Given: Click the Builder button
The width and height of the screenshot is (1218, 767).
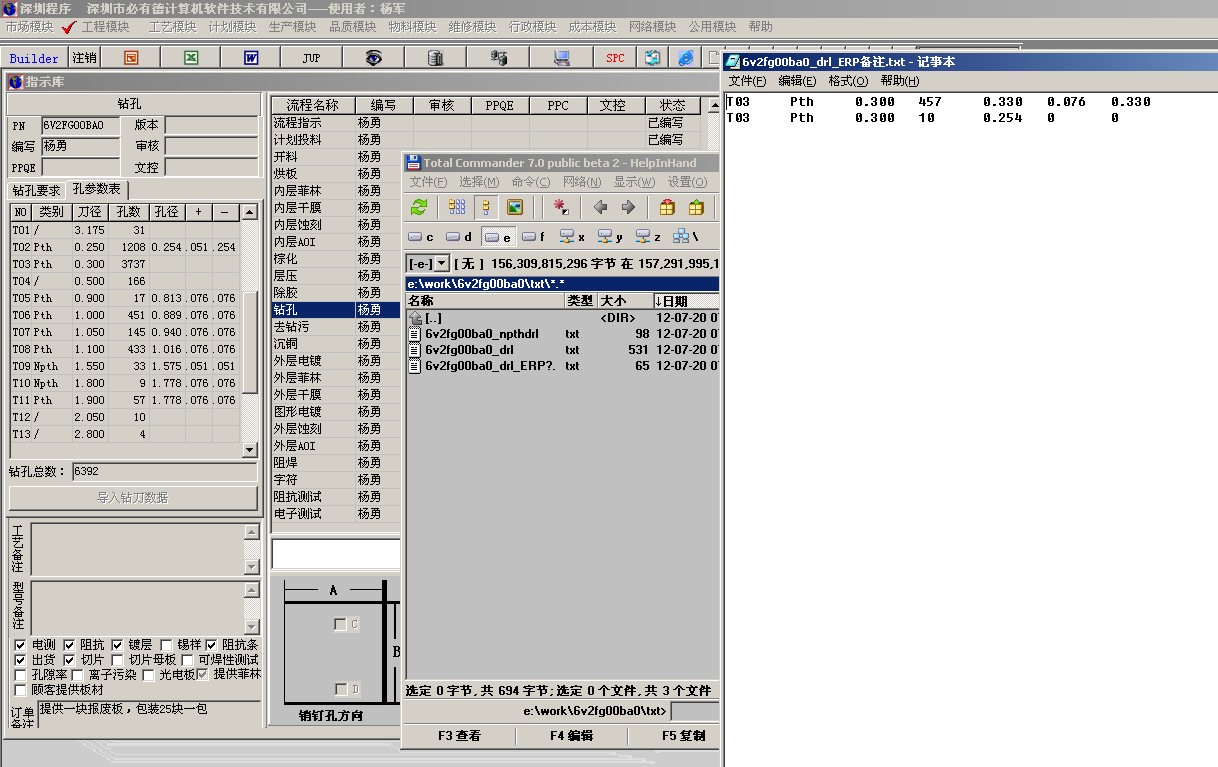Looking at the screenshot, I should (x=35, y=58).
